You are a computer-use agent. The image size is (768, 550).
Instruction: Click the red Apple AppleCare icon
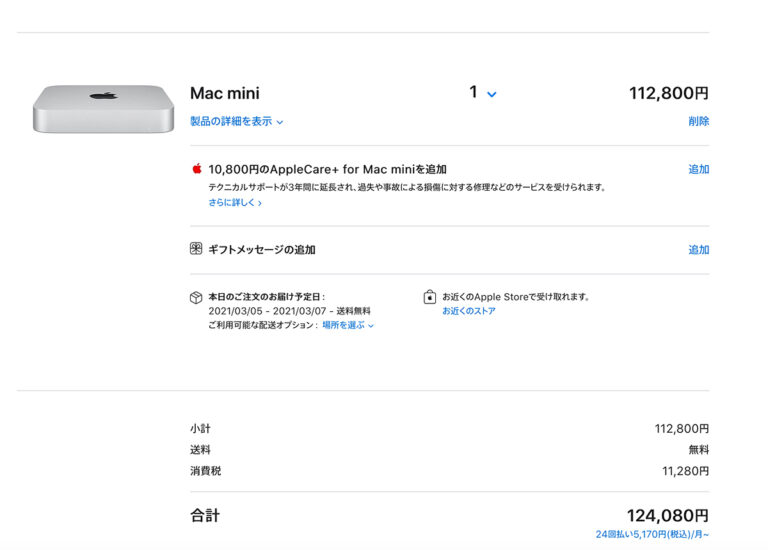click(197, 169)
